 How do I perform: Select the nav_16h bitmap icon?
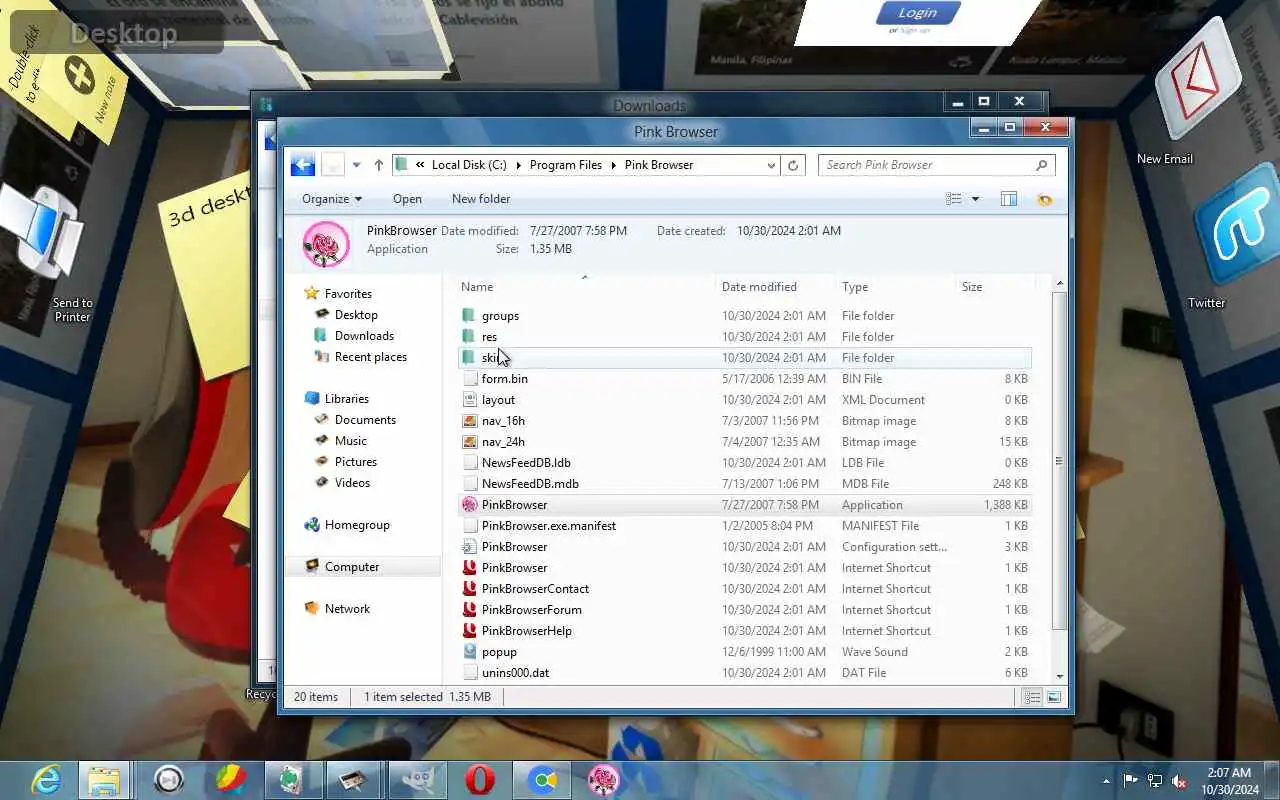click(470, 421)
